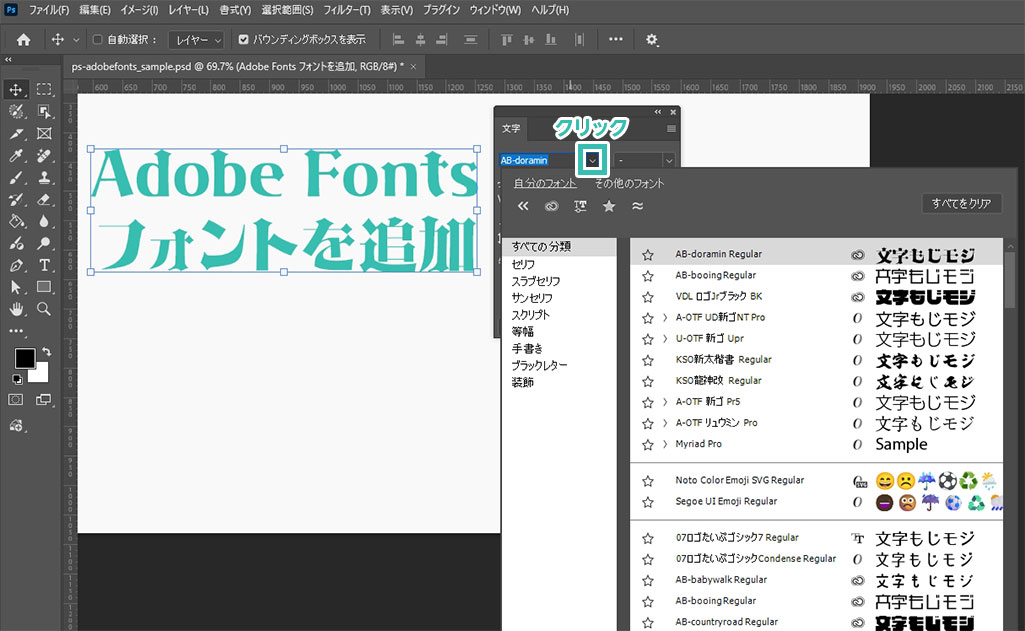Select the Hand tool
The width and height of the screenshot is (1025, 631).
17,309
